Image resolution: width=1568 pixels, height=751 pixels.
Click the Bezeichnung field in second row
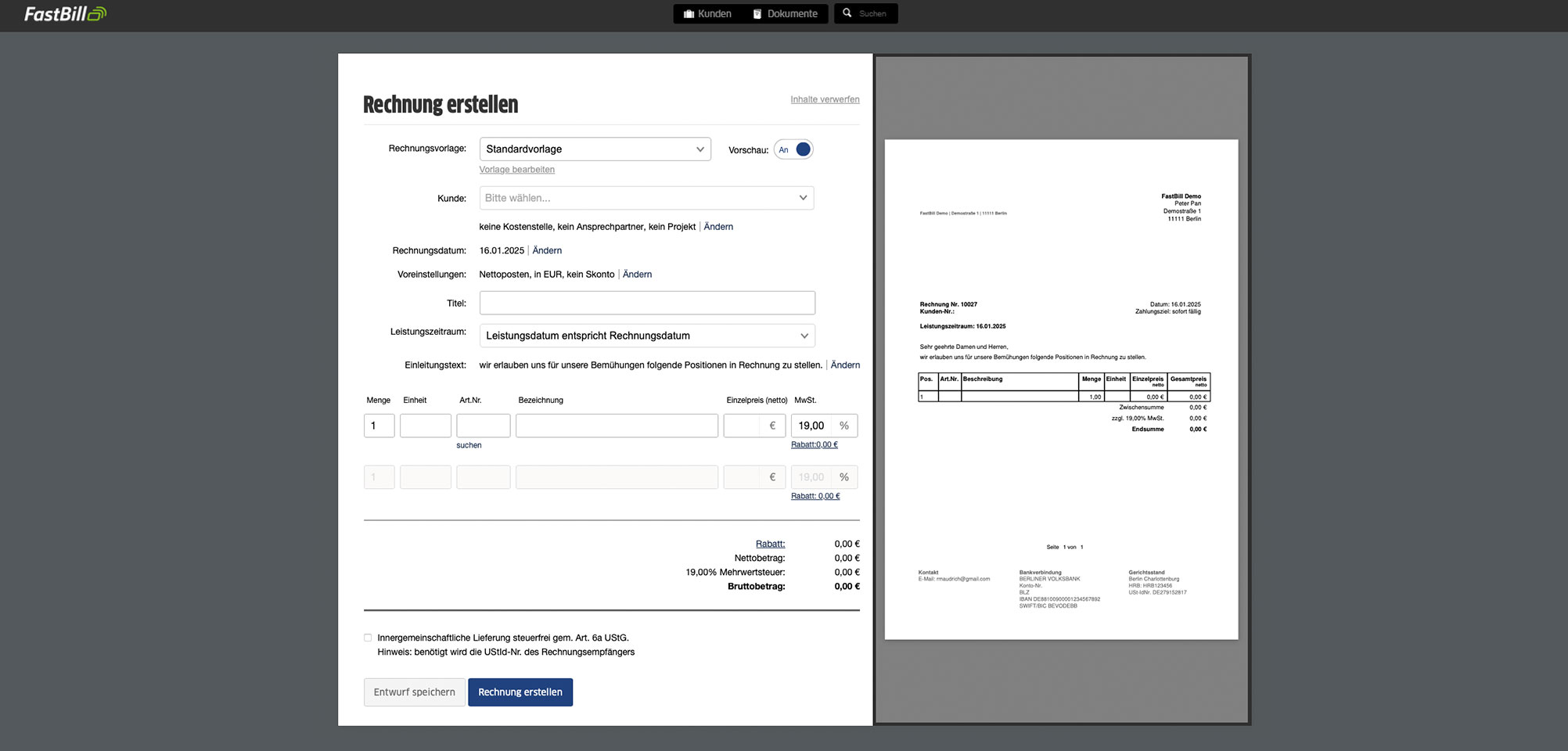pos(617,477)
